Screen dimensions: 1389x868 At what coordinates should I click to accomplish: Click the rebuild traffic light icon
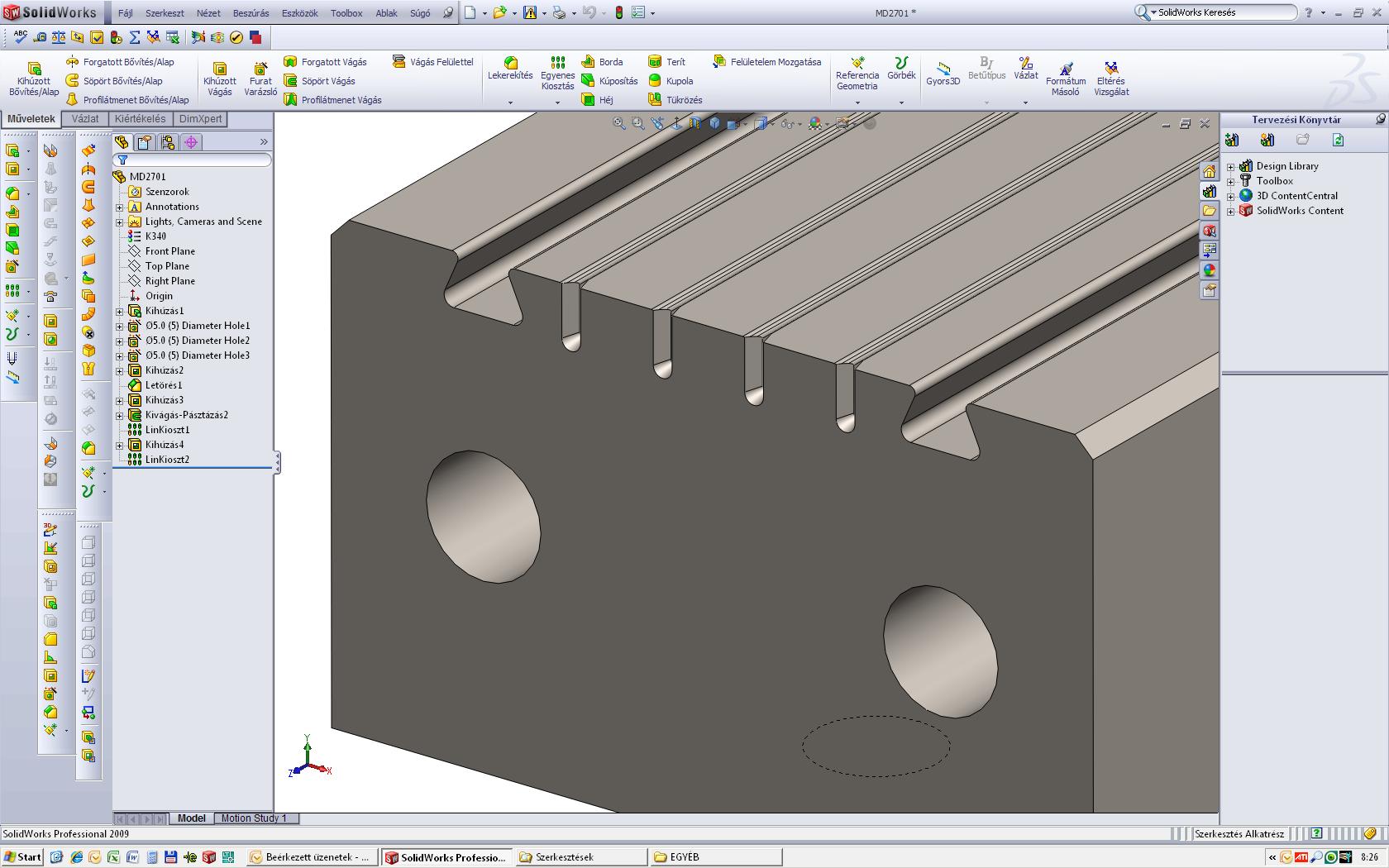618,13
